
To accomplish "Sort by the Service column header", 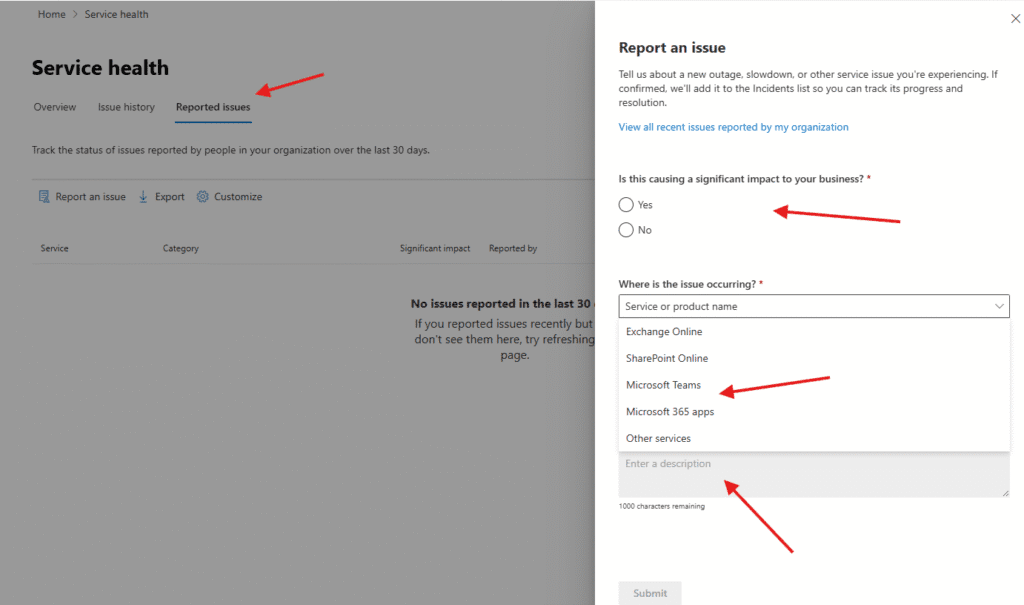I will pyautogui.click(x=54, y=248).
